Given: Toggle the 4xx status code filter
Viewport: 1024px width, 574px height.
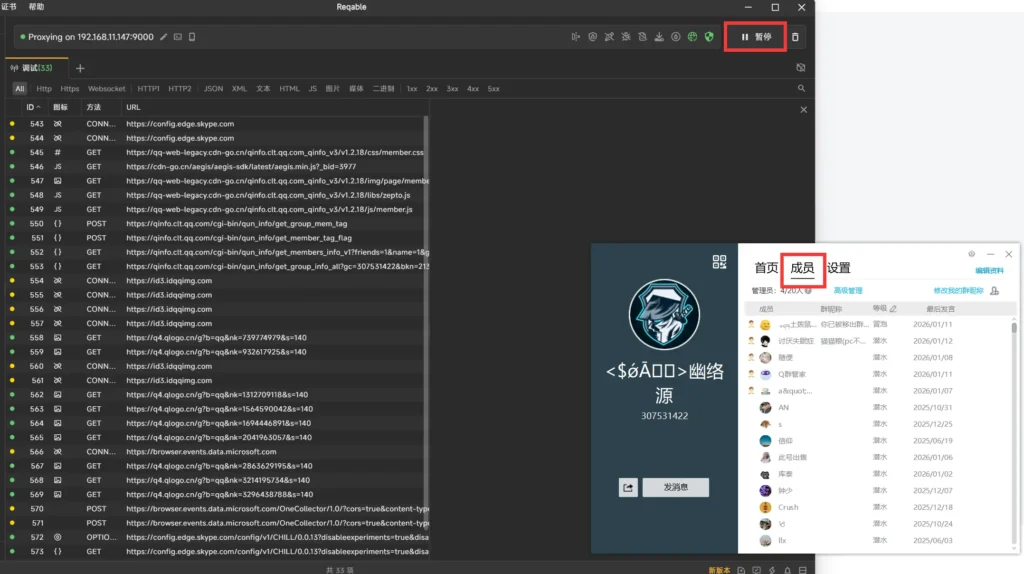Looking at the screenshot, I should click(472, 88).
